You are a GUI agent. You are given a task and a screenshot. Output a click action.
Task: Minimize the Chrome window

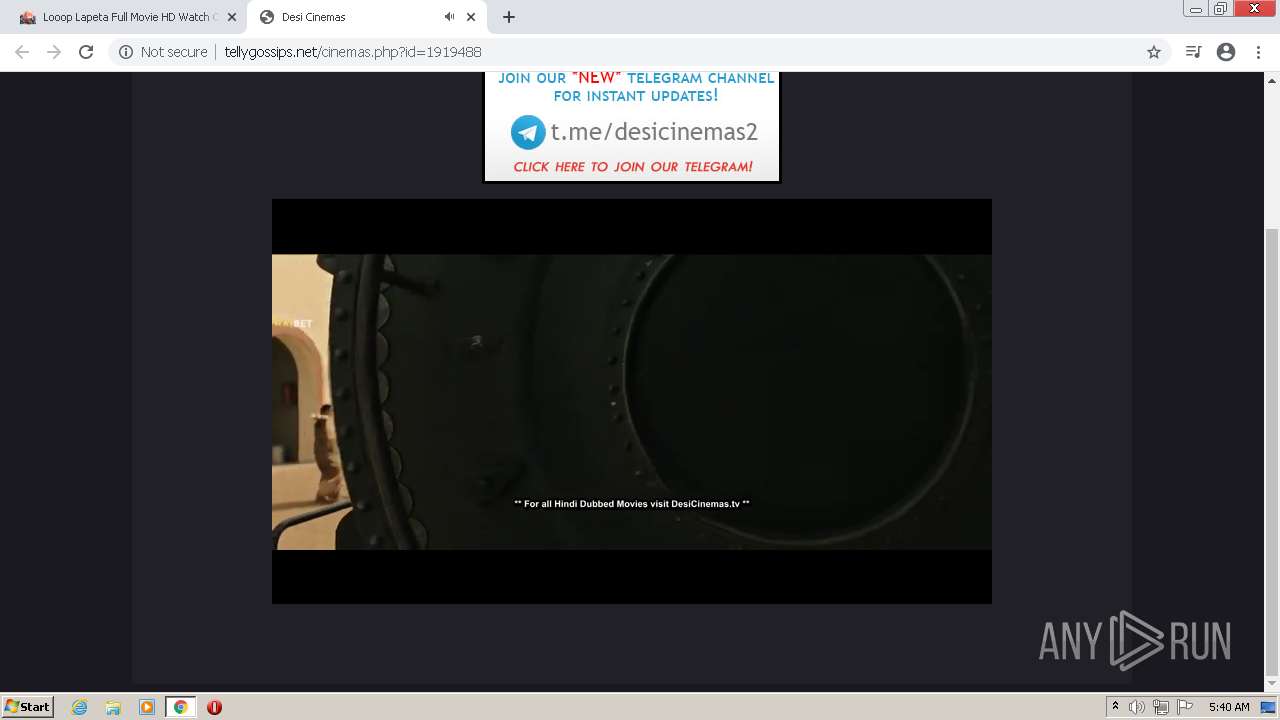click(1196, 9)
